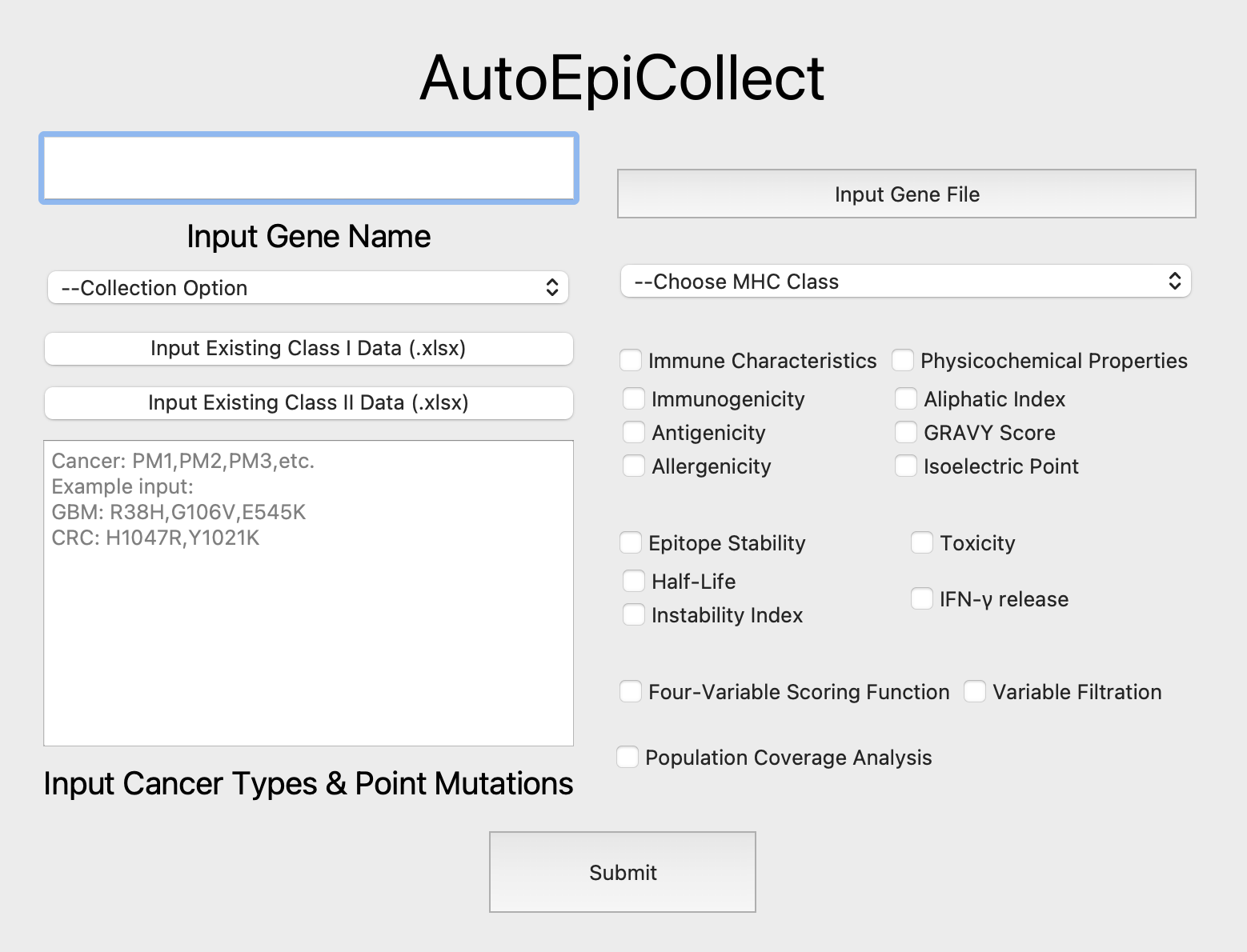
Task: Click the Input Gene Name text field
Action: pyautogui.click(x=309, y=168)
